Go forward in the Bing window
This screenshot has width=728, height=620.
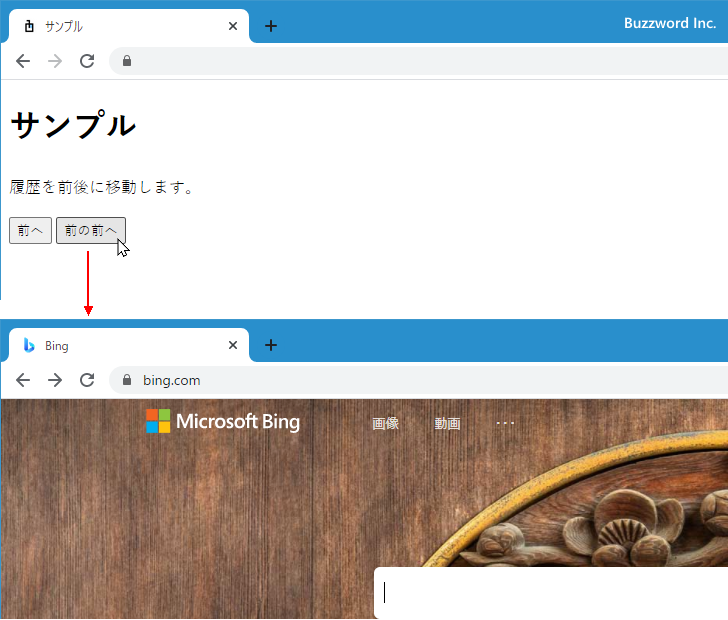(55, 380)
